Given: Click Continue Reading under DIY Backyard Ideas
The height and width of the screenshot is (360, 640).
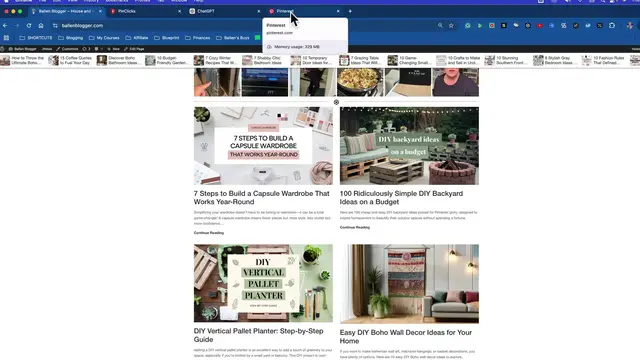Looking at the screenshot, I should click(x=355, y=227).
